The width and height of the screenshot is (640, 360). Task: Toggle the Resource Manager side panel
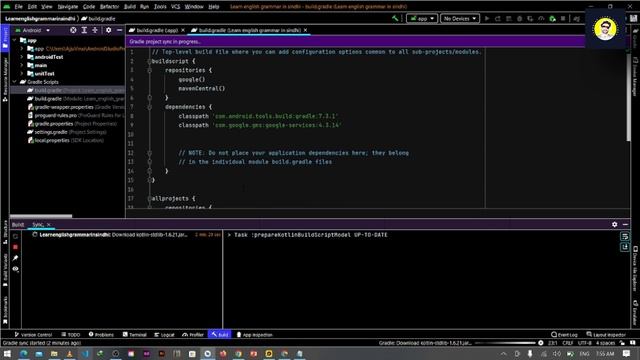(5, 80)
